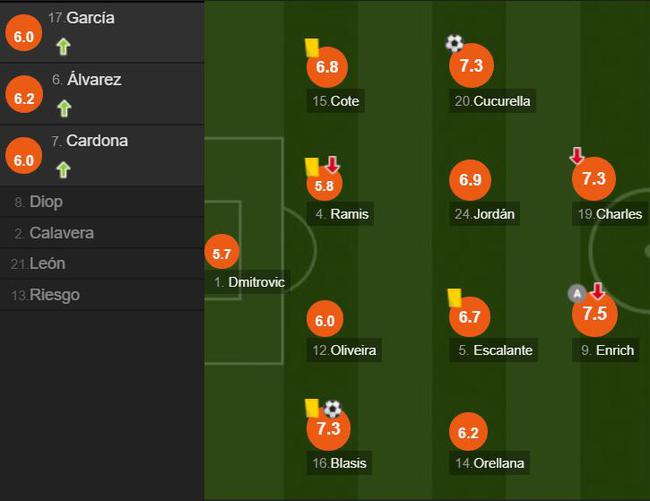This screenshot has height=501, width=650.
Task: Select the 6.9 rating for Jordán
Action: click(470, 180)
